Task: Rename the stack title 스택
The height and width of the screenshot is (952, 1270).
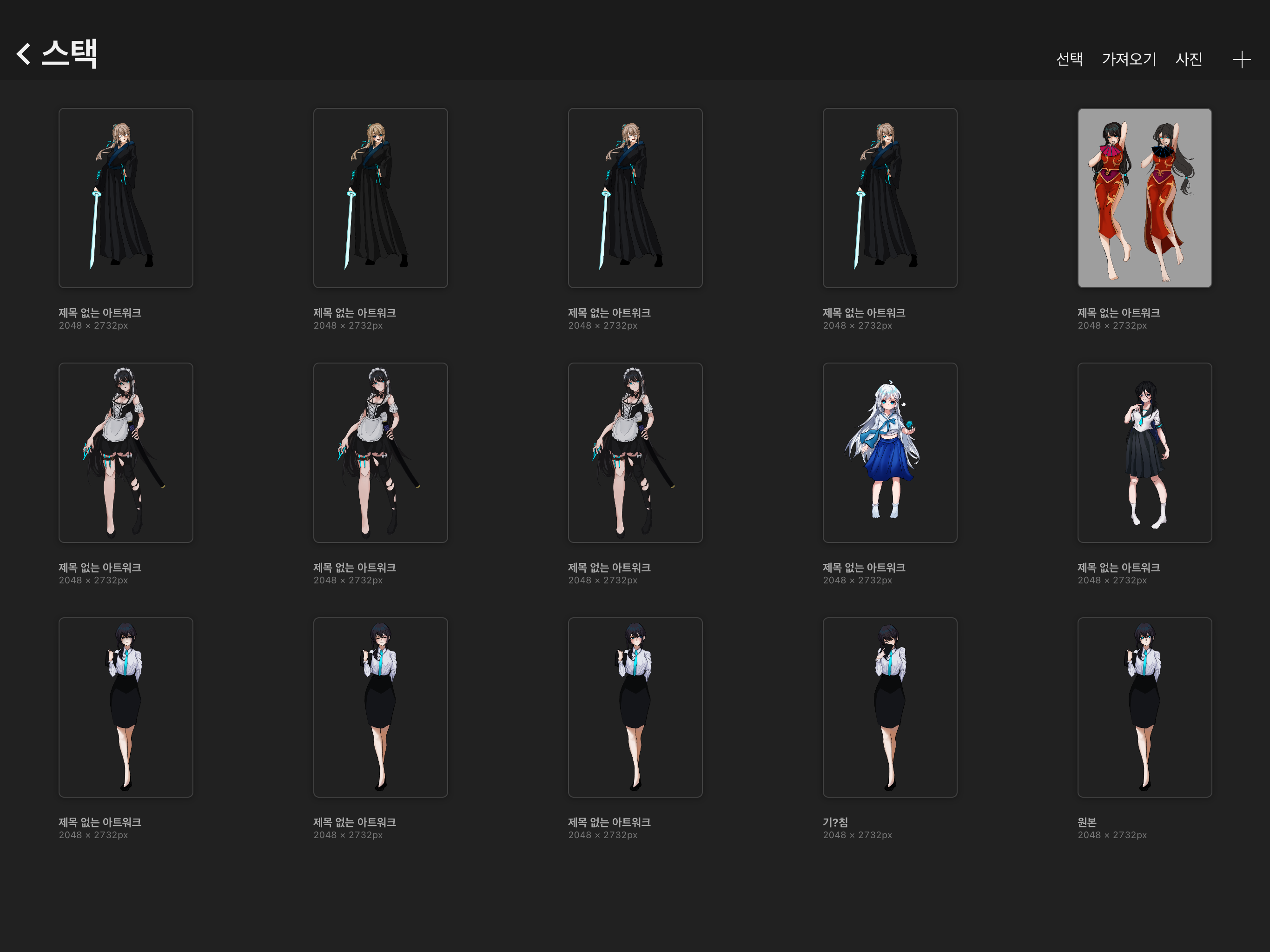Action: coord(69,54)
